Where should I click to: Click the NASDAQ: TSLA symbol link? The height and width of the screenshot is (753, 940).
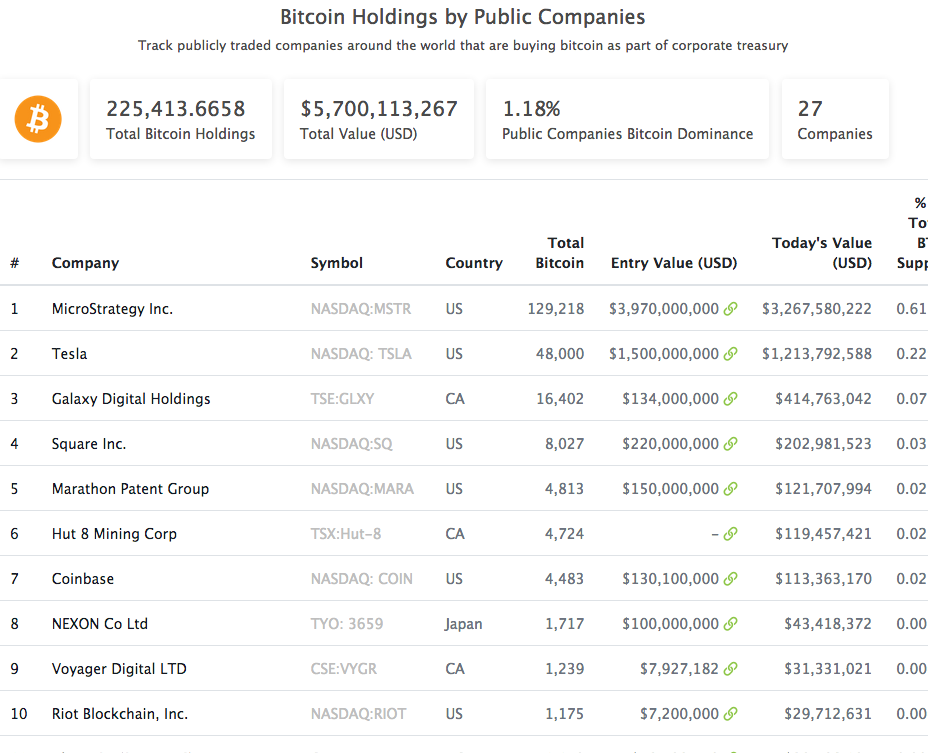361,354
